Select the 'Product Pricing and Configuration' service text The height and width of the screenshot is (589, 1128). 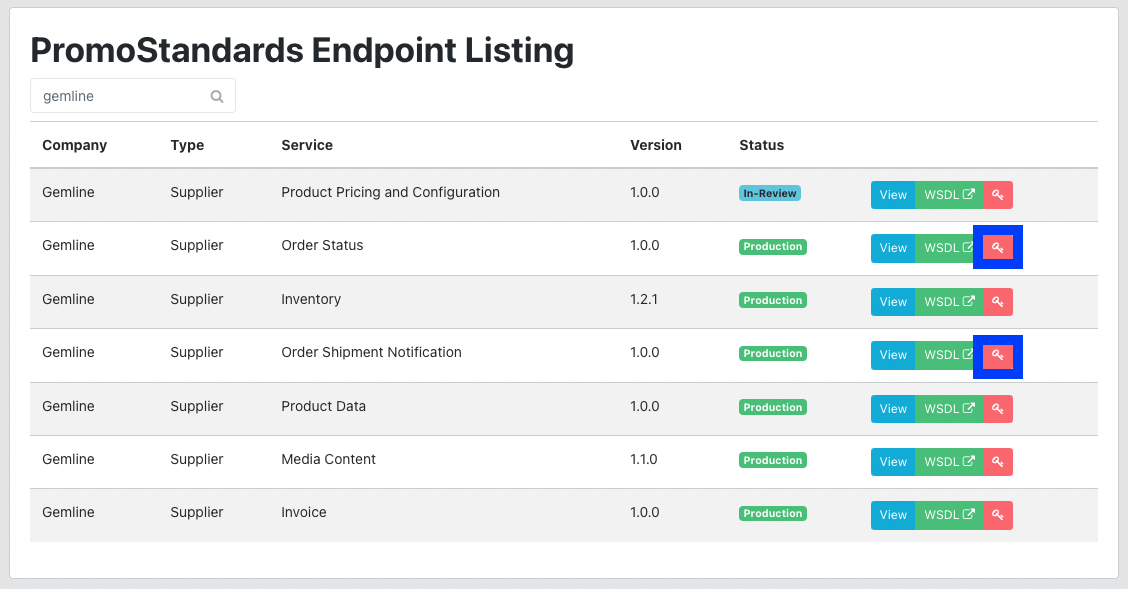391,192
